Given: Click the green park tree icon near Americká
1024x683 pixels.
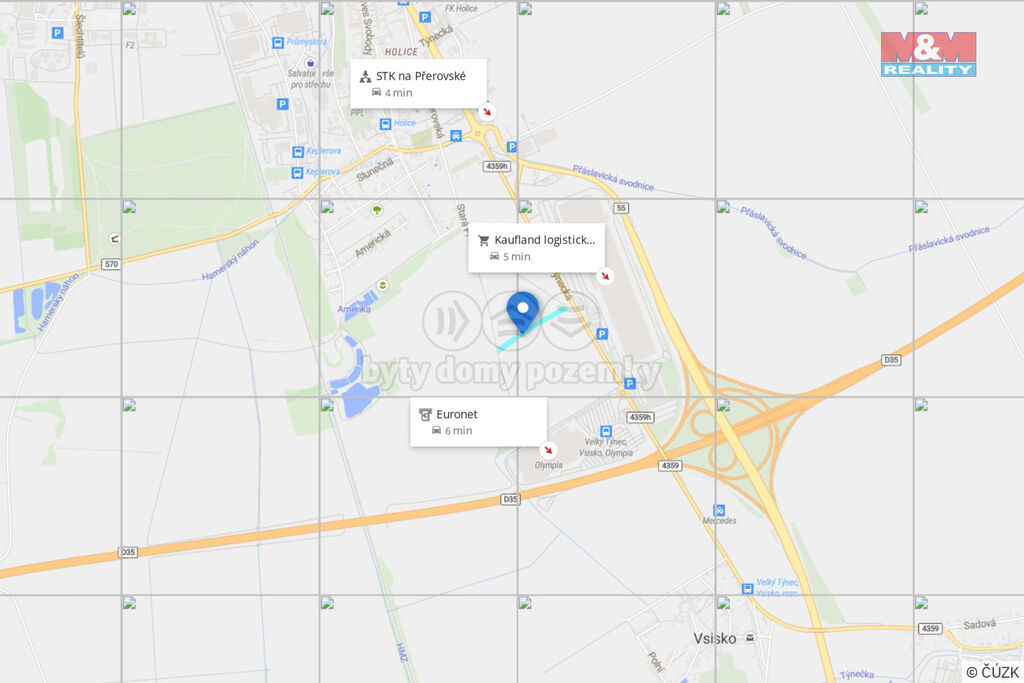Looking at the screenshot, I should pos(377,210).
